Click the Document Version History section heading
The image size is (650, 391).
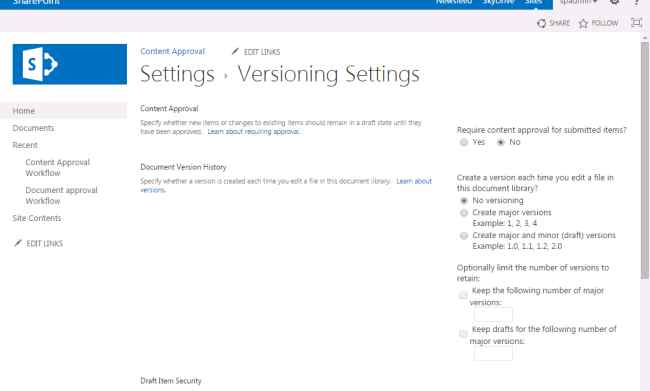click(183, 167)
